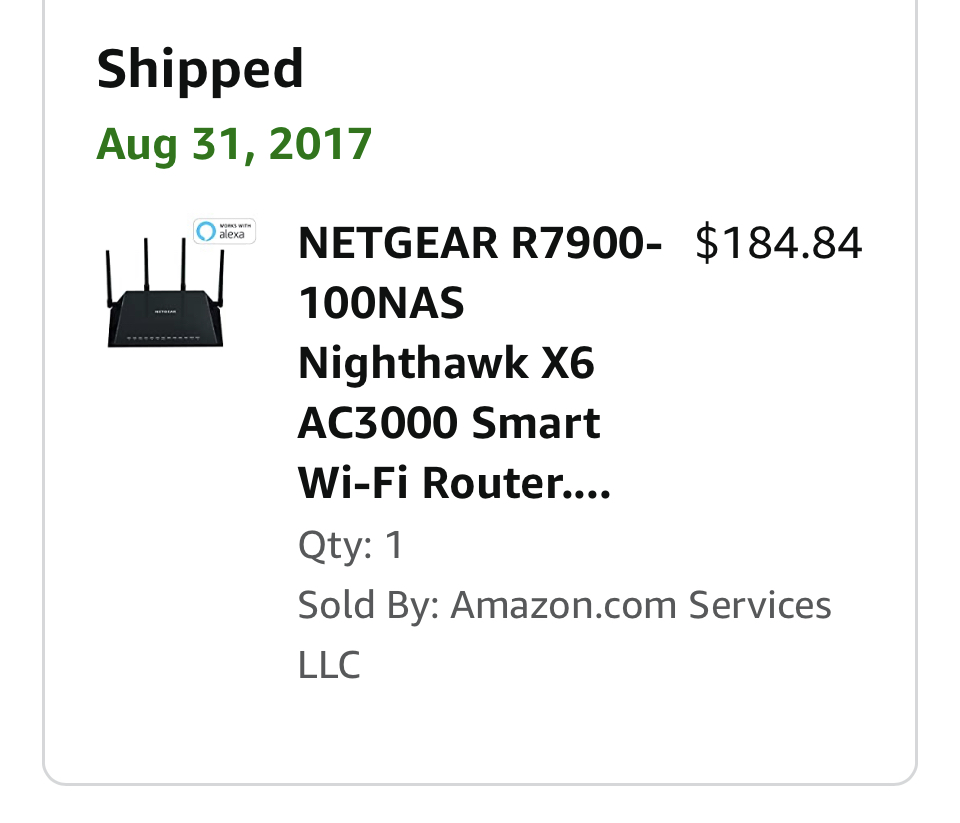Click the small alexa wordmark in badge
The image size is (960, 823).
click(232, 235)
